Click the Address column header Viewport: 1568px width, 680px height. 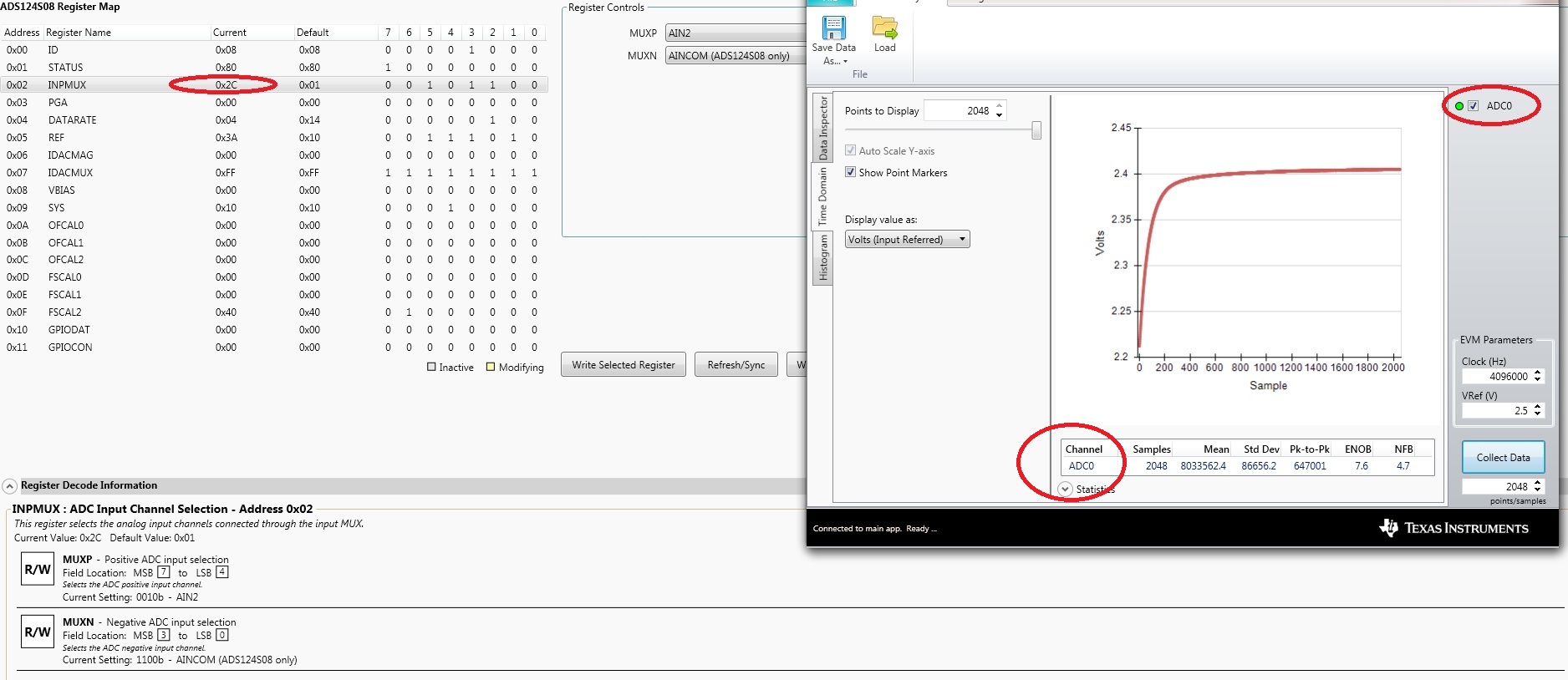click(x=22, y=33)
